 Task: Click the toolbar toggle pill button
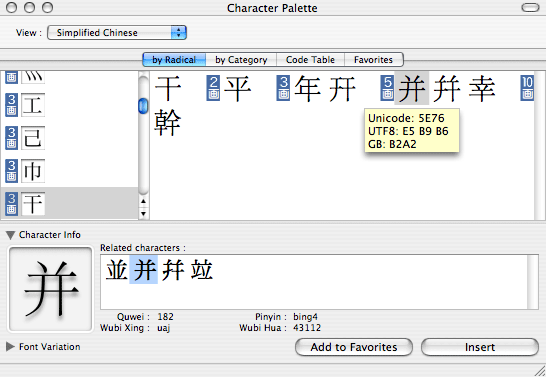pyautogui.click(x=530, y=8)
